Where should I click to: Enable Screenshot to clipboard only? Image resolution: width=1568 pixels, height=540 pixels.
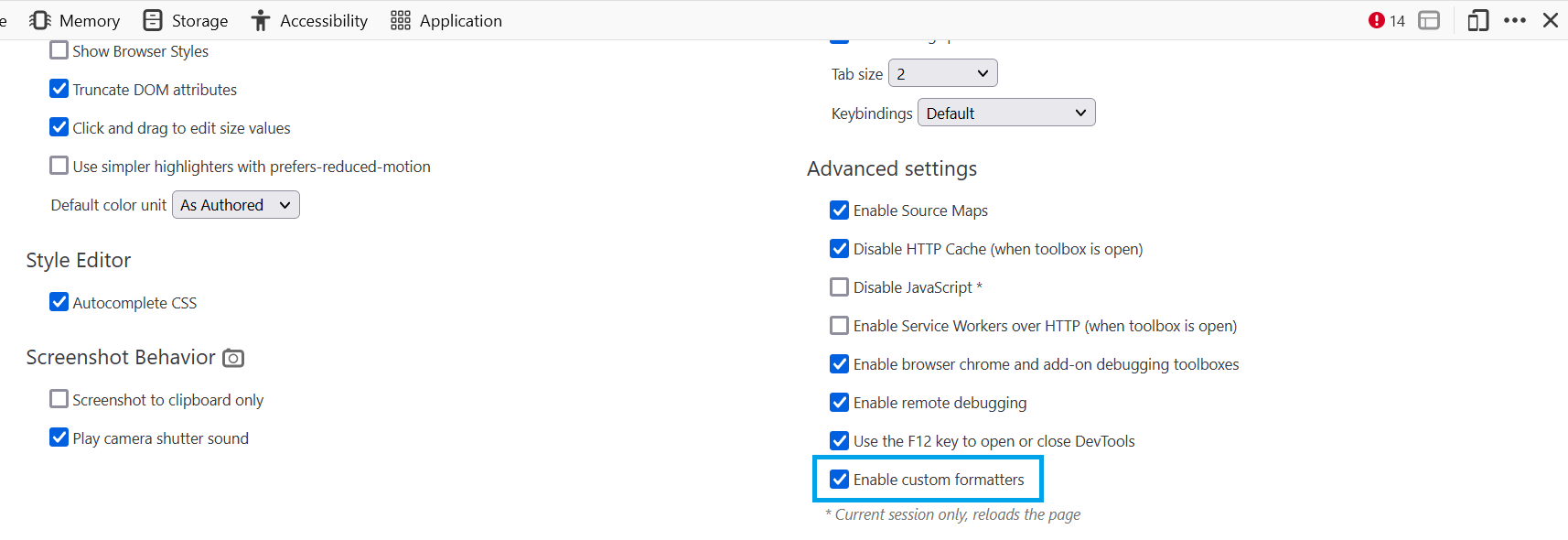pos(59,399)
